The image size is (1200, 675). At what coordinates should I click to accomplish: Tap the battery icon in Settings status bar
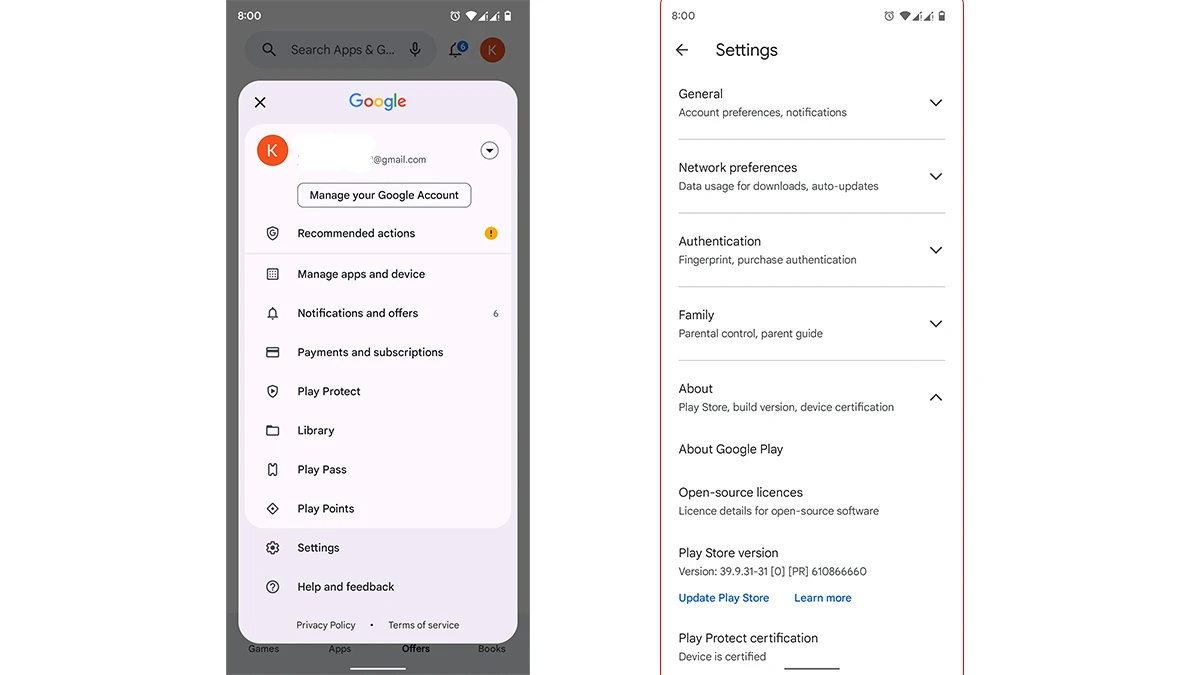(941, 16)
